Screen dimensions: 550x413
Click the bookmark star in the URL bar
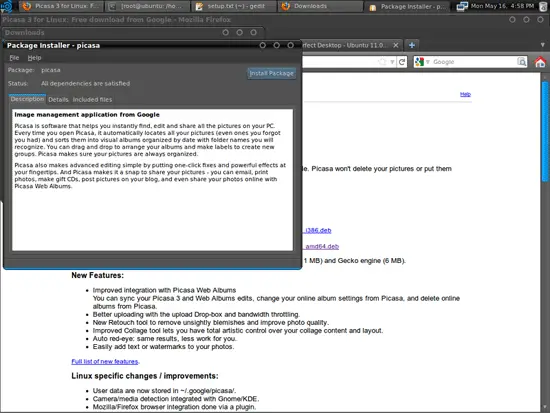coord(382,62)
